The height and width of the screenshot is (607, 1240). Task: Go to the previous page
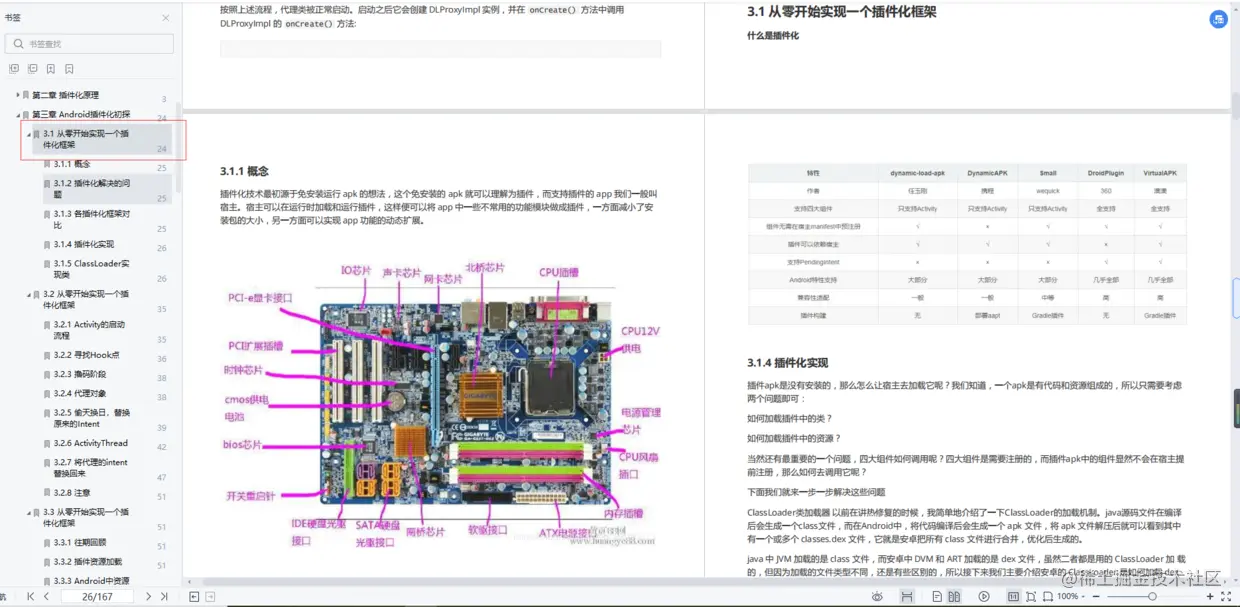(x=46, y=597)
